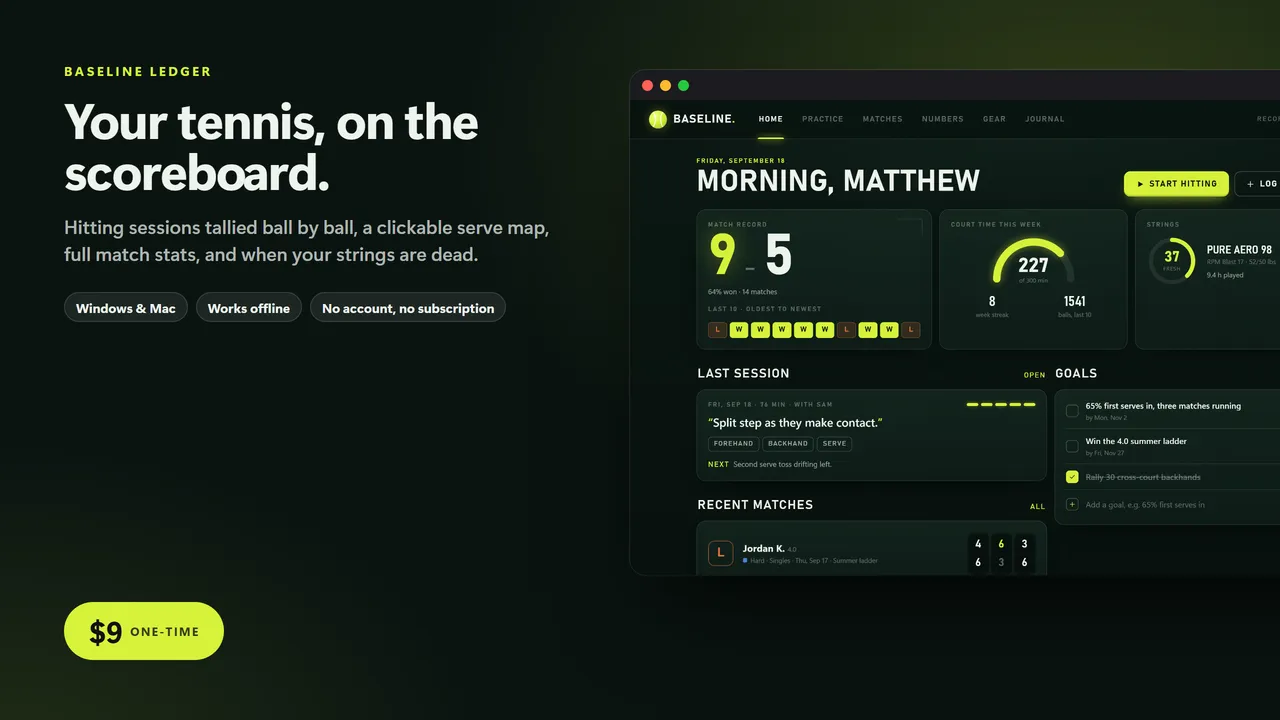Image resolution: width=1280 pixels, height=720 pixels.
Task: Go to the Numbers tab
Action: click(x=942, y=119)
